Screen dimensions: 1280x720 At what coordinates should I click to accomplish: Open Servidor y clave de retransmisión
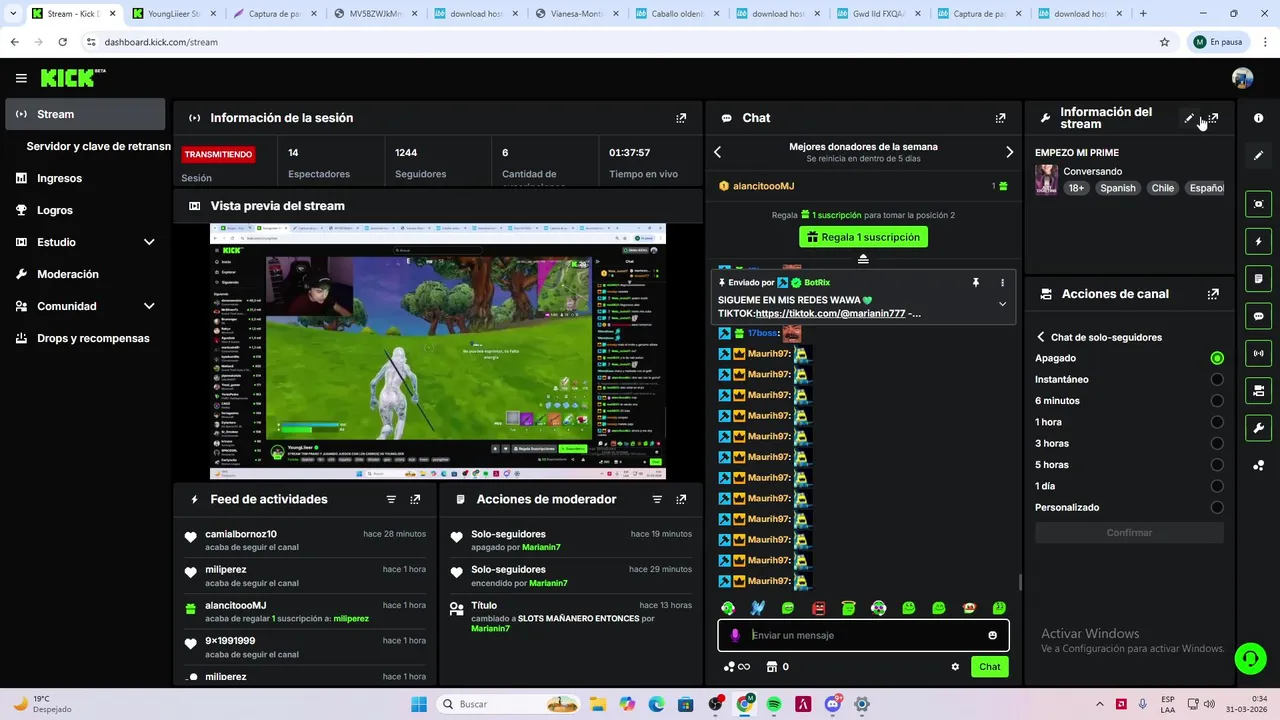[97, 146]
